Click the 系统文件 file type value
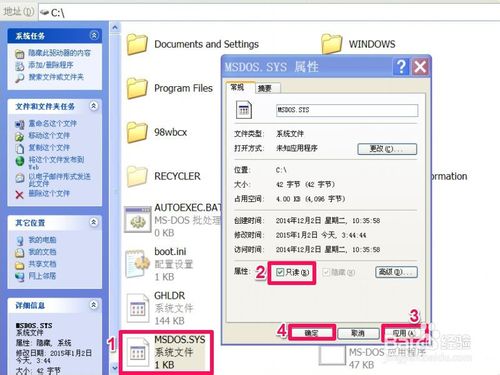This screenshot has width=500, height=375. coord(290,134)
